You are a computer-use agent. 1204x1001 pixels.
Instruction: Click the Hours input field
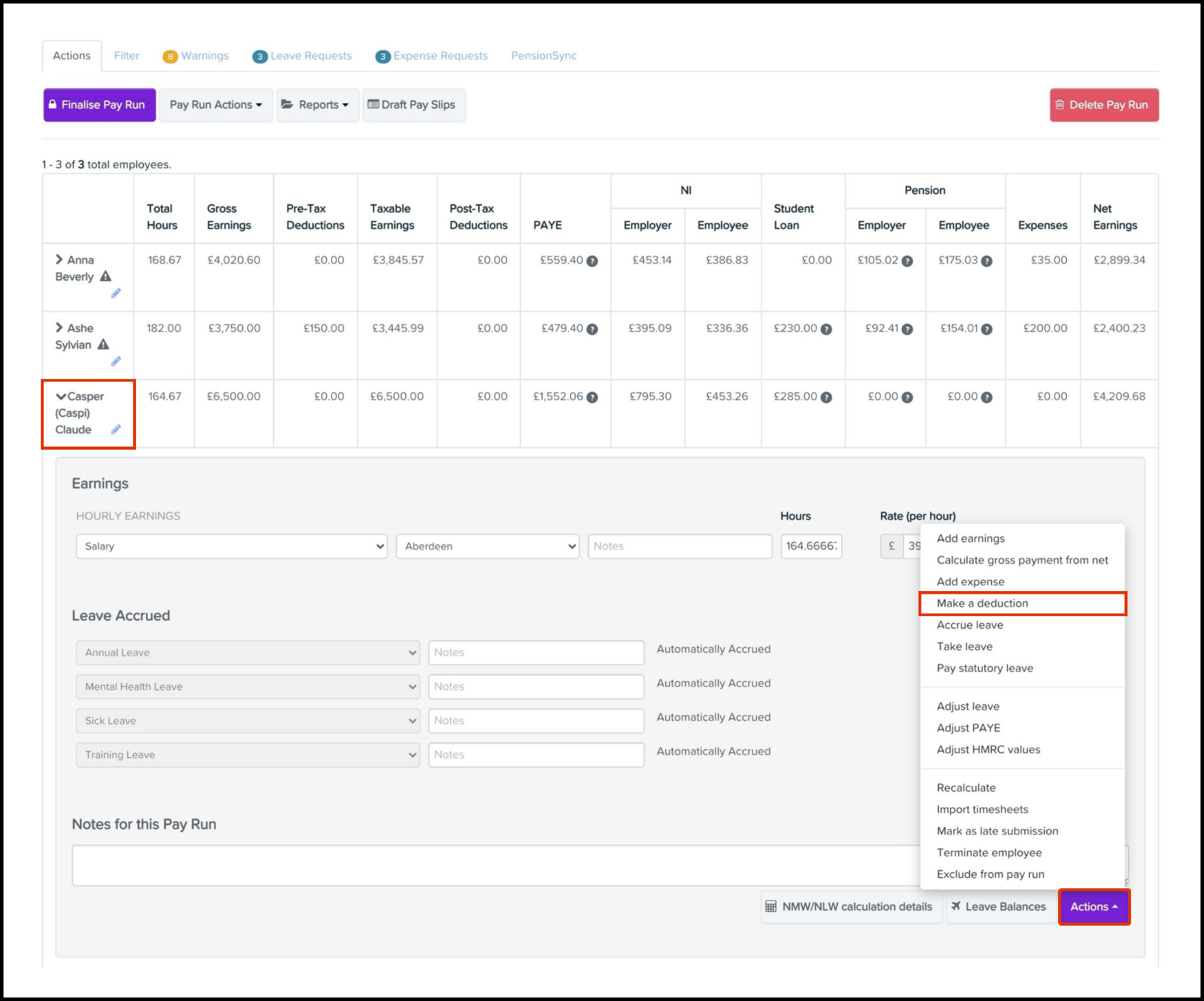click(x=810, y=546)
